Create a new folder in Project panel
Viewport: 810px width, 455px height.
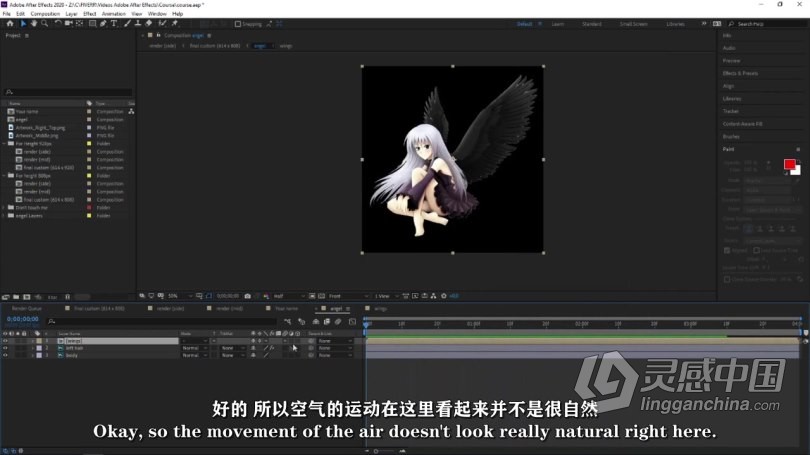click(x=16, y=297)
